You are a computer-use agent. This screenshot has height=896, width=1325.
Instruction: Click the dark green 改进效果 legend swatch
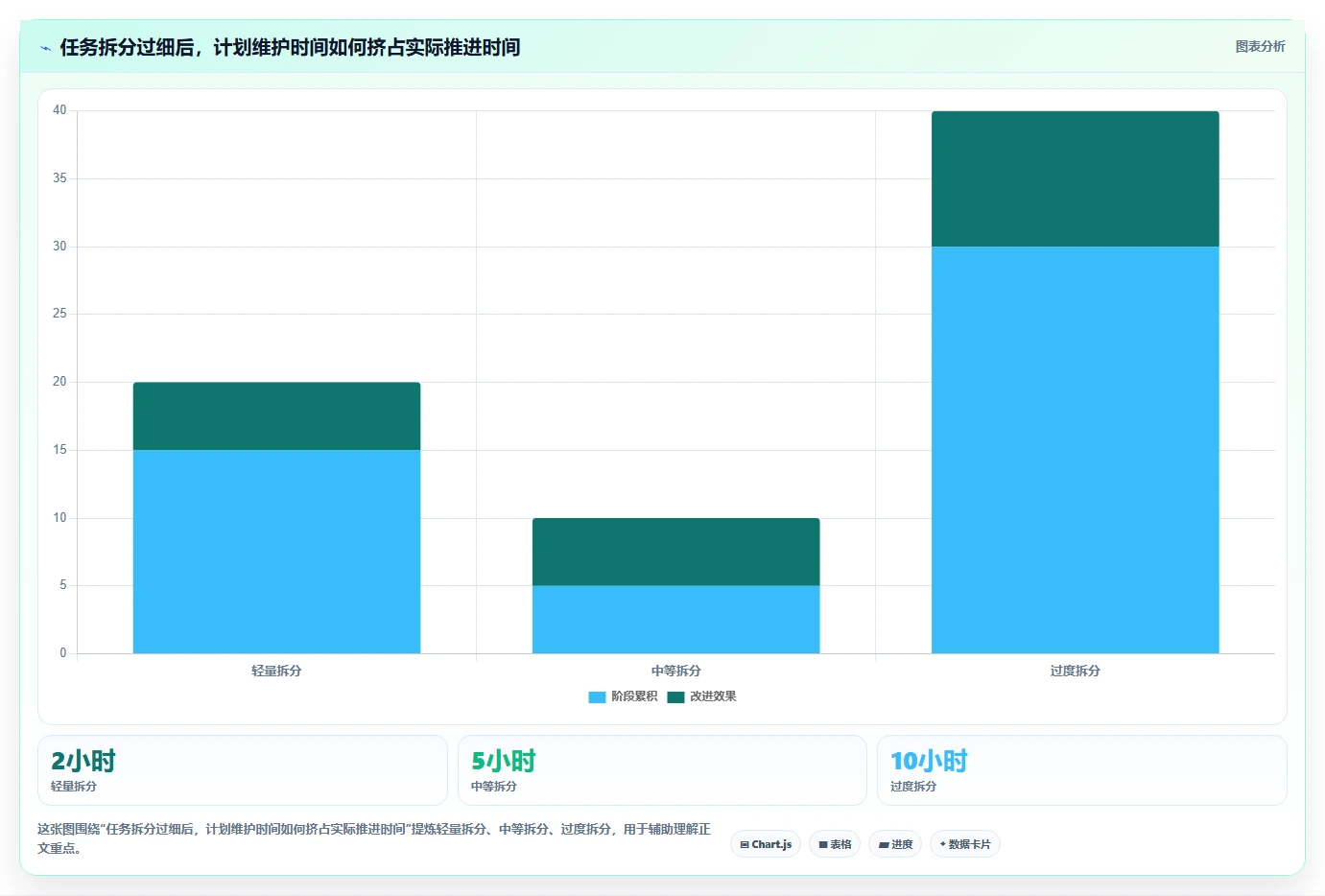coord(675,696)
